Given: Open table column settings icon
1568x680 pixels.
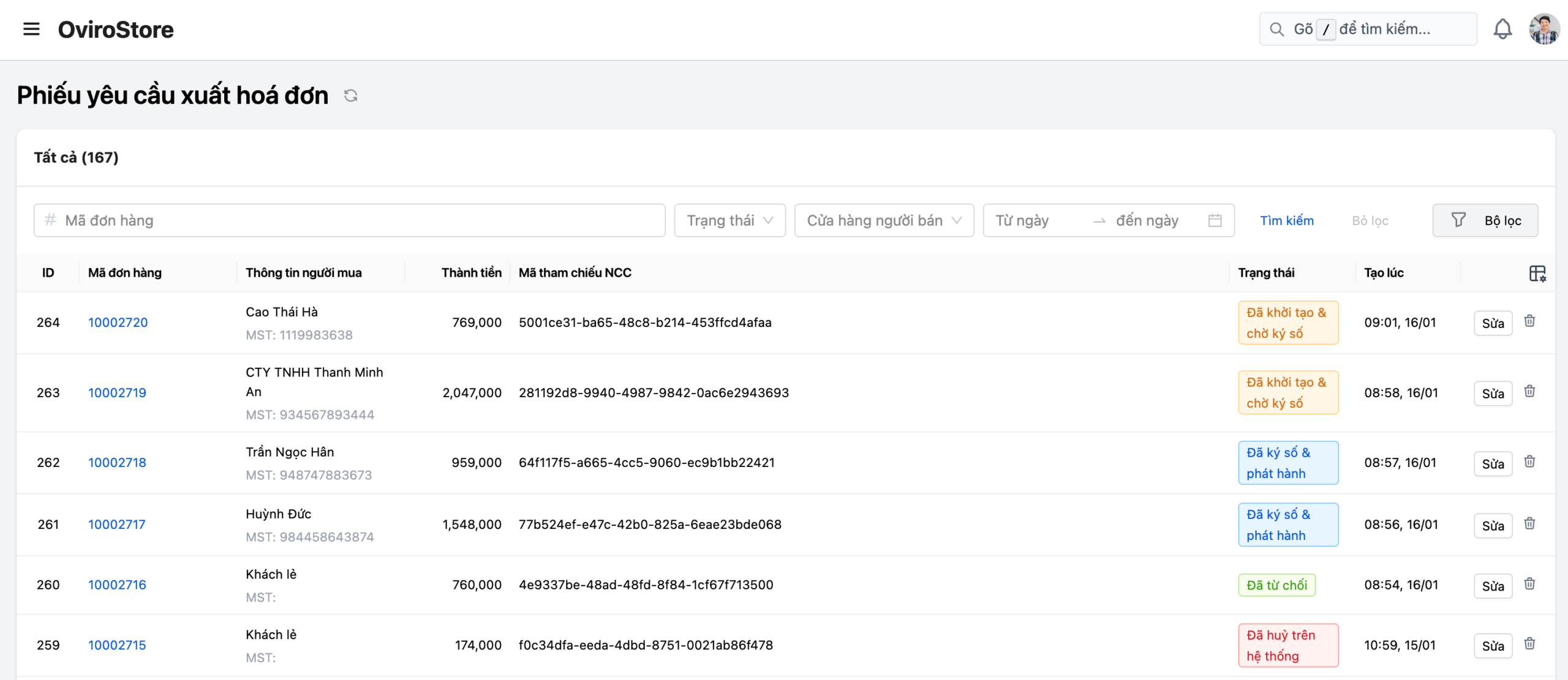Looking at the screenshot, I should point(1537,273).
